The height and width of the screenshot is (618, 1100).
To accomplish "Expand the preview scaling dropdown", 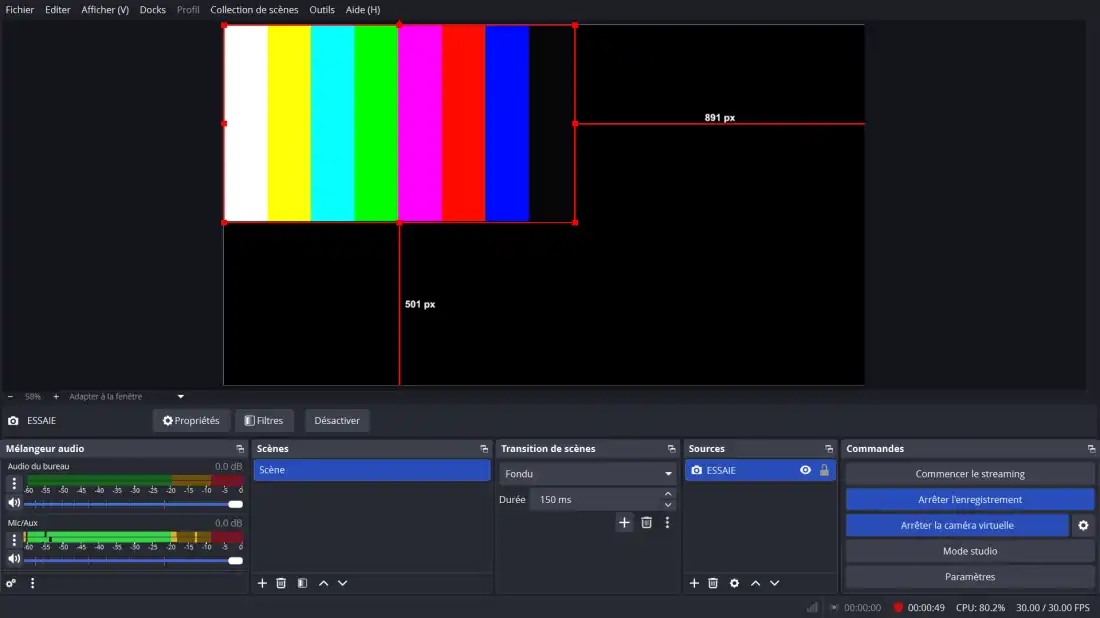I will [x=180, y=397].
